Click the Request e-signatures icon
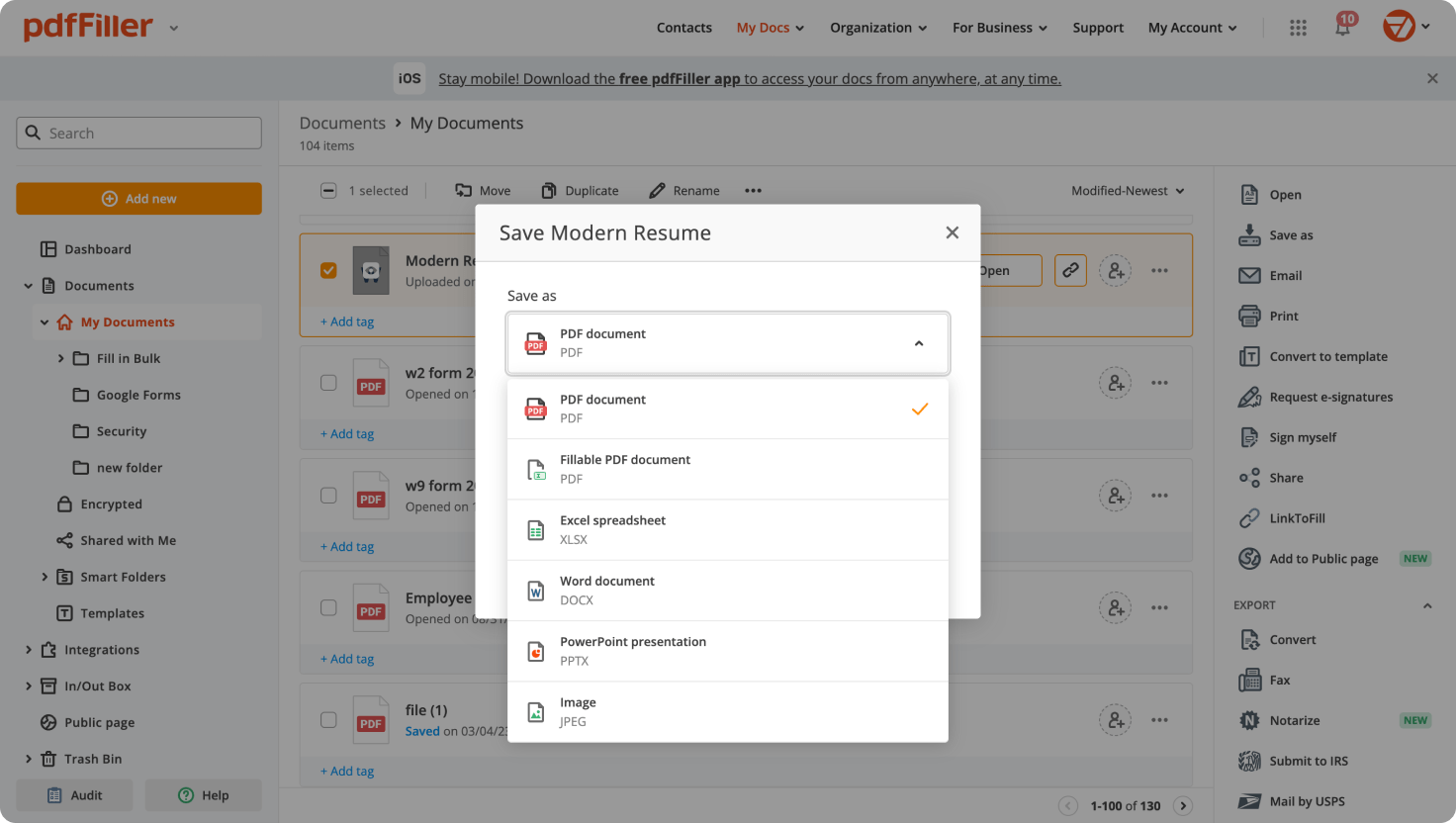The height and width of the screenshot is (823, 1456). pos(1248,397)
